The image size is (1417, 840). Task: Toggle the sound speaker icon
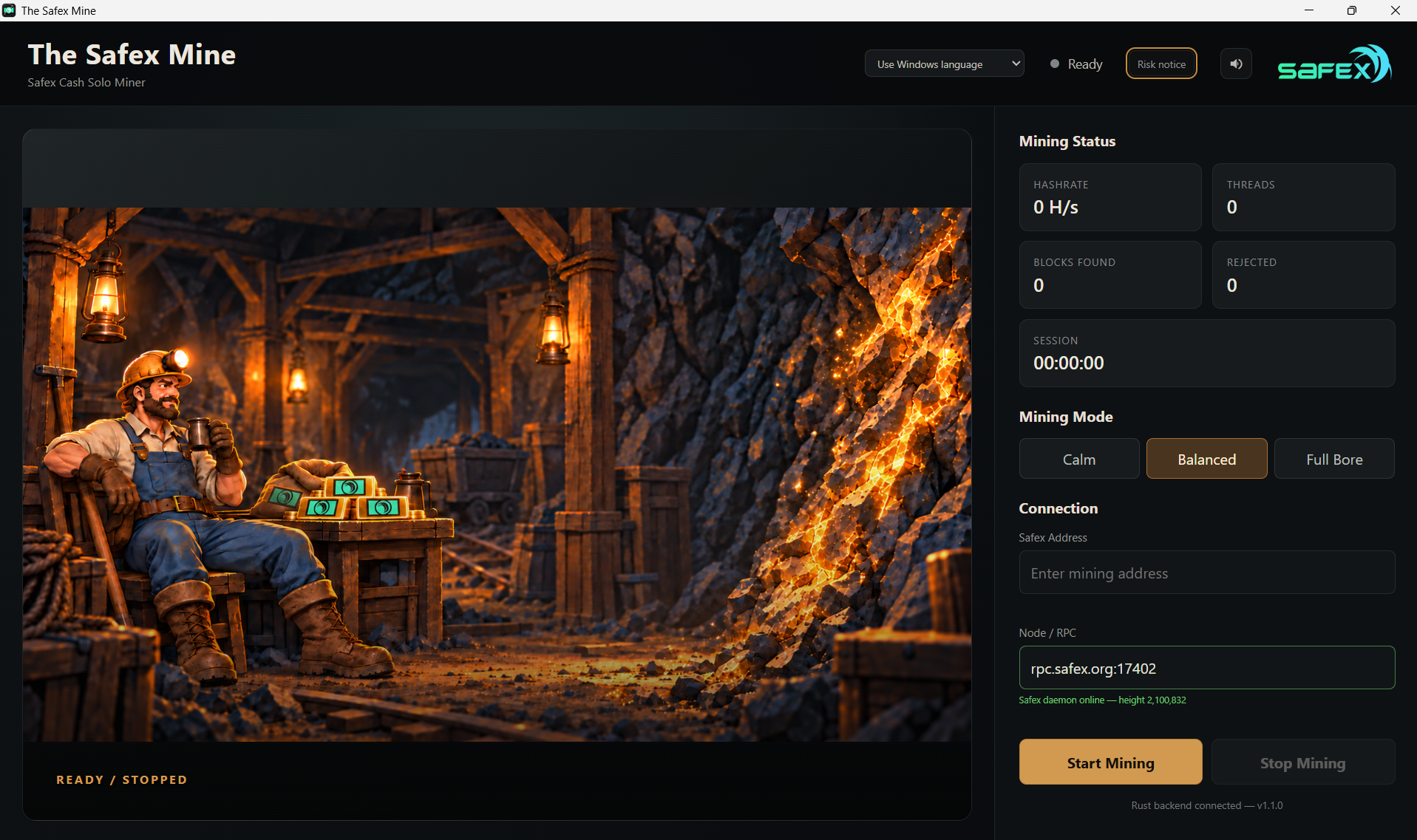click(x=1236, y=64)
